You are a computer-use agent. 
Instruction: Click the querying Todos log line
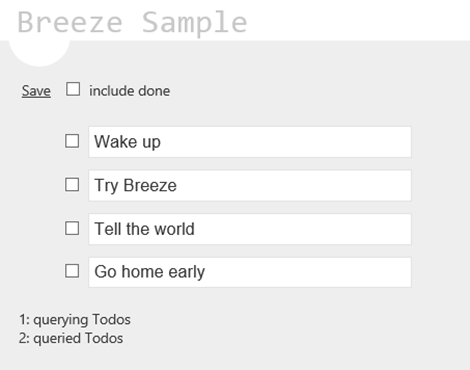point(75,319)
